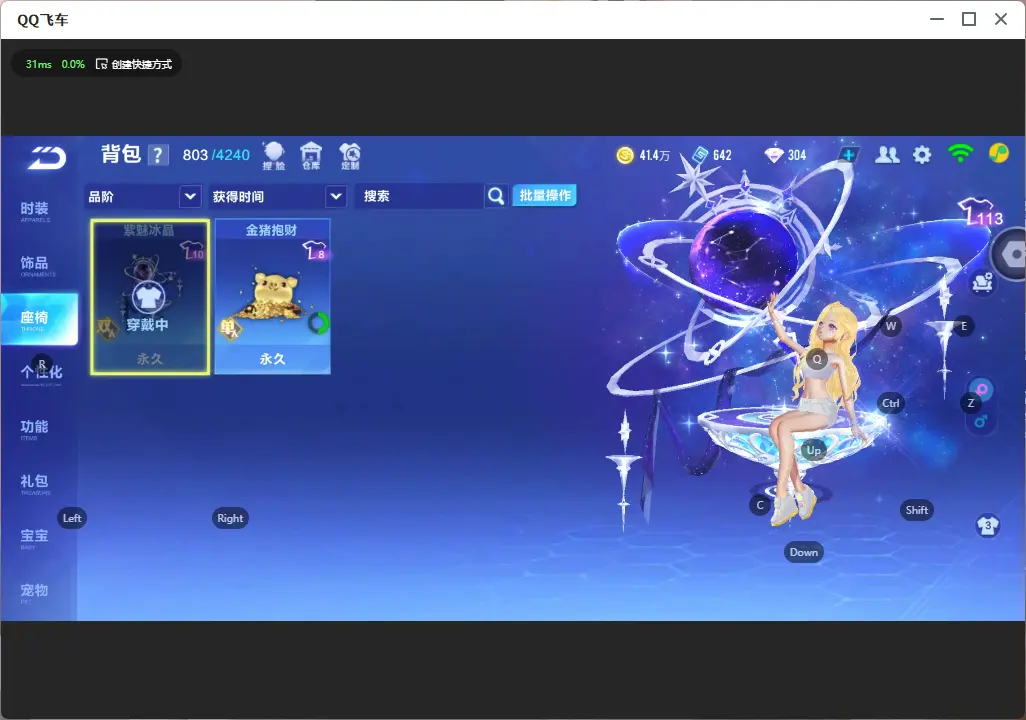Click the gray hexagon button
This screenshot has width=1026, height=720.
pyautogui.click(x=1011, y=254)
